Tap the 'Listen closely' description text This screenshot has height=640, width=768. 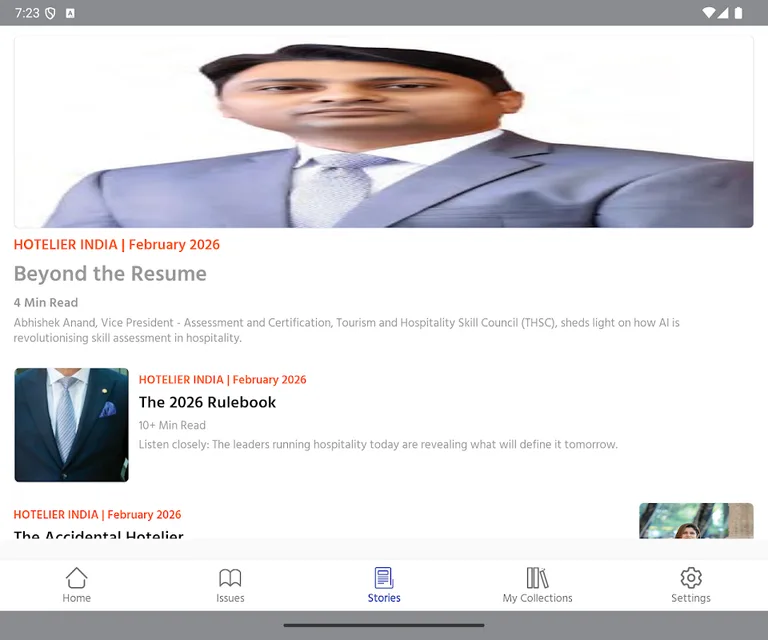[x=378, y=444]
